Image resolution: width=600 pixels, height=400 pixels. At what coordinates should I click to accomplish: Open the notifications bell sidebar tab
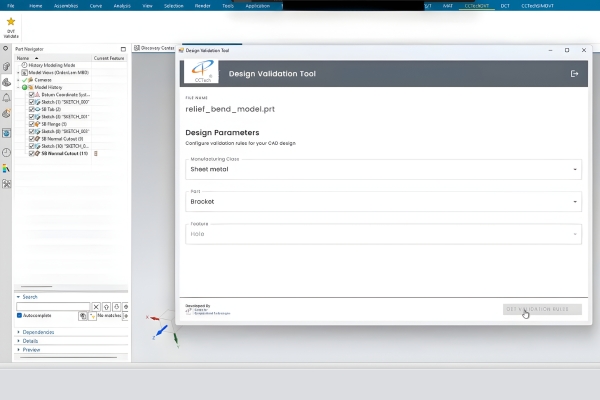point(6,98)
